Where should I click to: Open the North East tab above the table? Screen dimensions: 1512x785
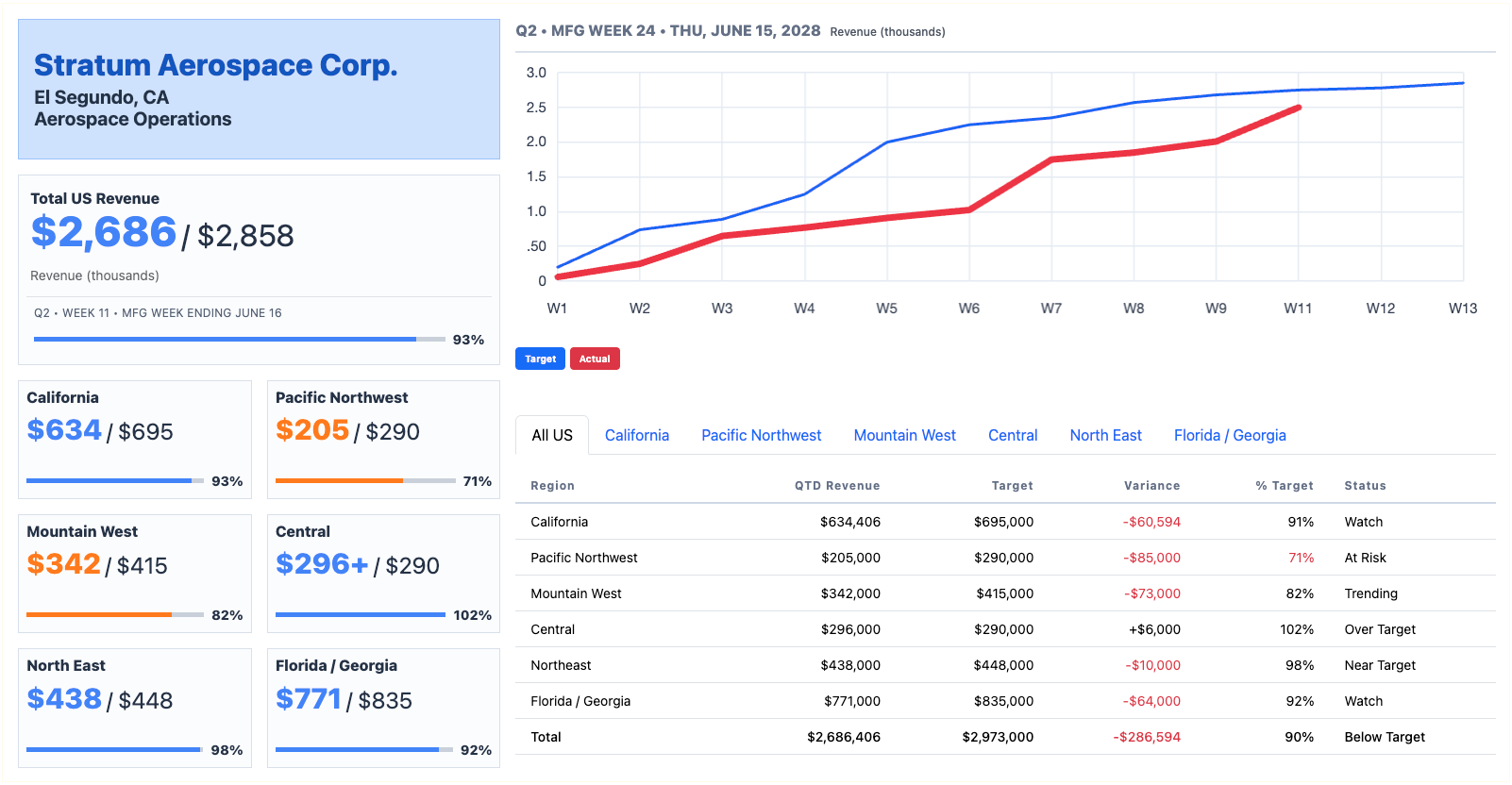pos(1106,435)
